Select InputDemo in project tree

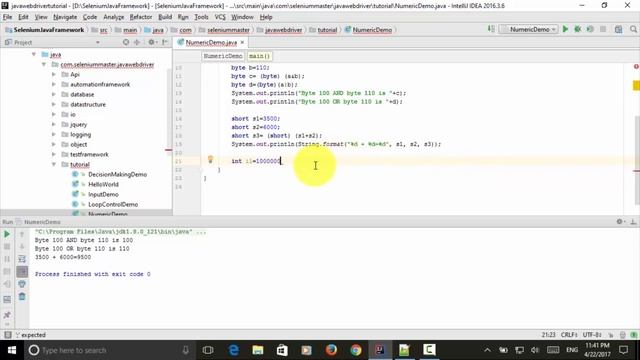point(103,194)
